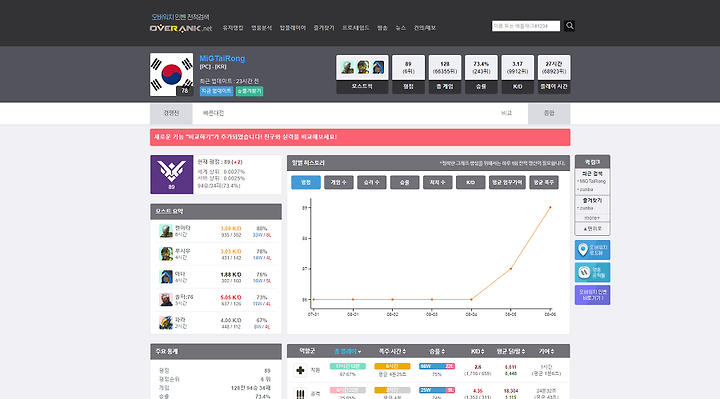Viewport: 720px width, 399px height.
Task: Open the compare tab
Action: (506, 113)
